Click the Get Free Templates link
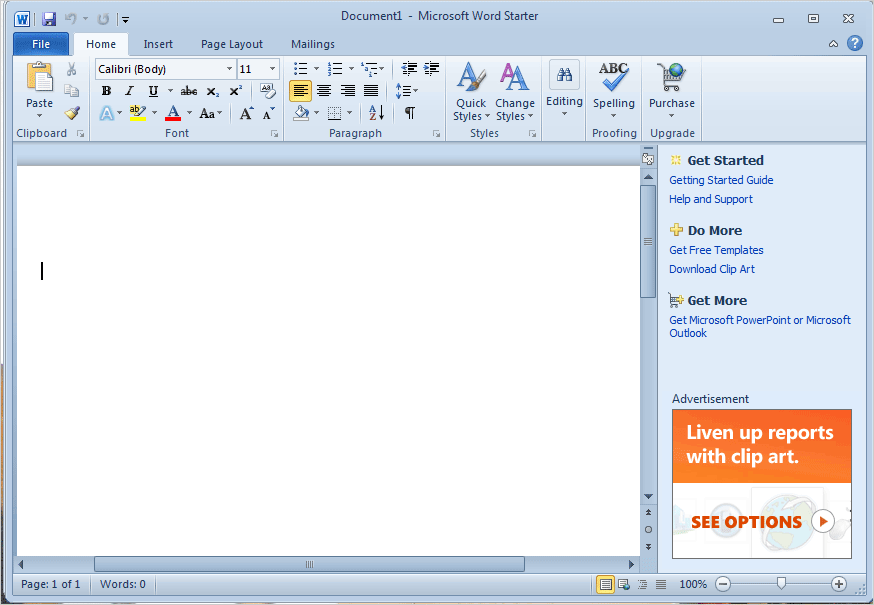The image size is (874, 605). tap(716, 250)
